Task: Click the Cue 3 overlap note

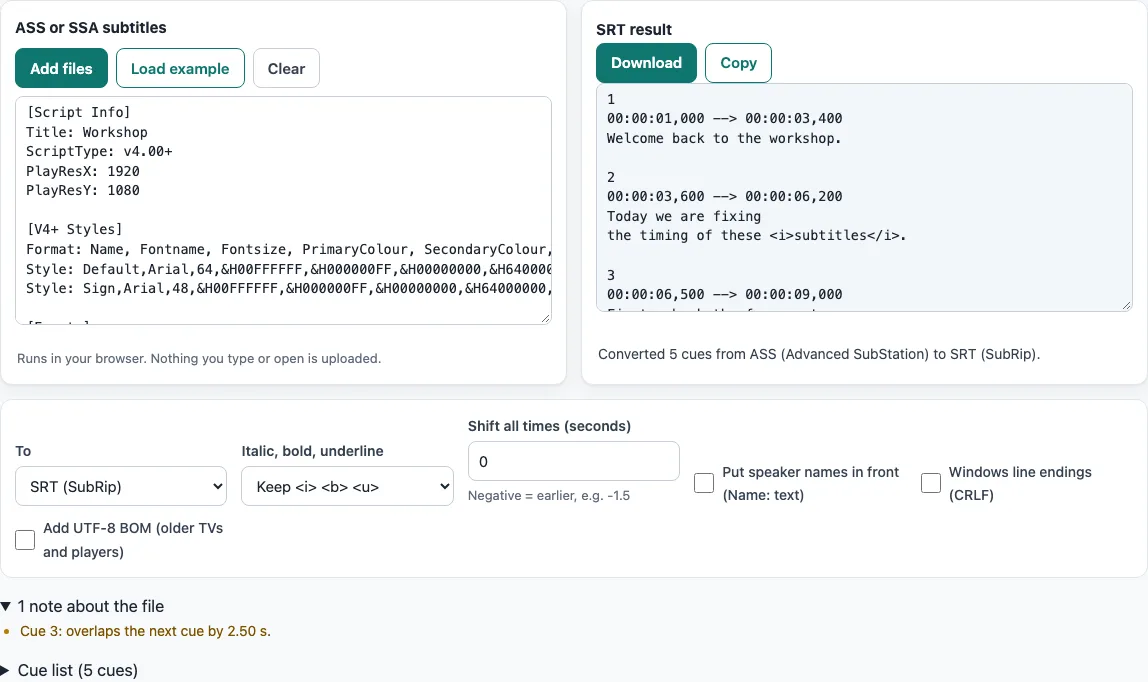Action: coord(145,631)
